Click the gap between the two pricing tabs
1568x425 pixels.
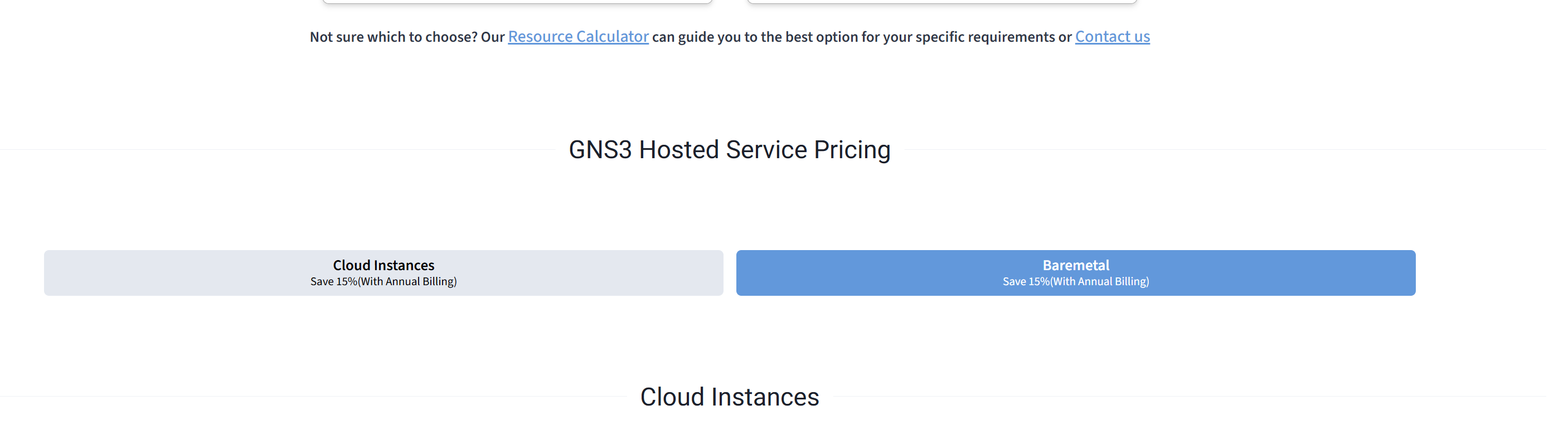point(730,272)
